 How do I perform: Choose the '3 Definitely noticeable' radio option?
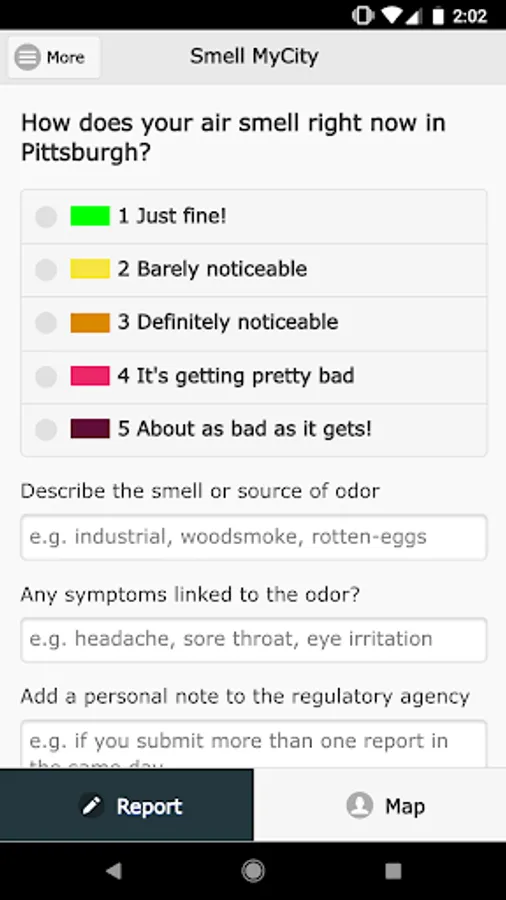coord(46,323)
